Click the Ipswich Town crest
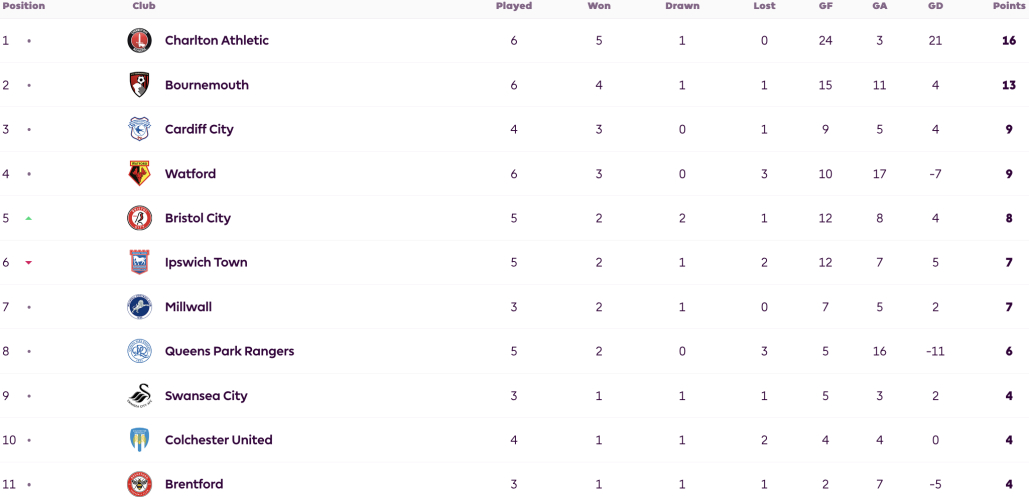 click(139, 262)
